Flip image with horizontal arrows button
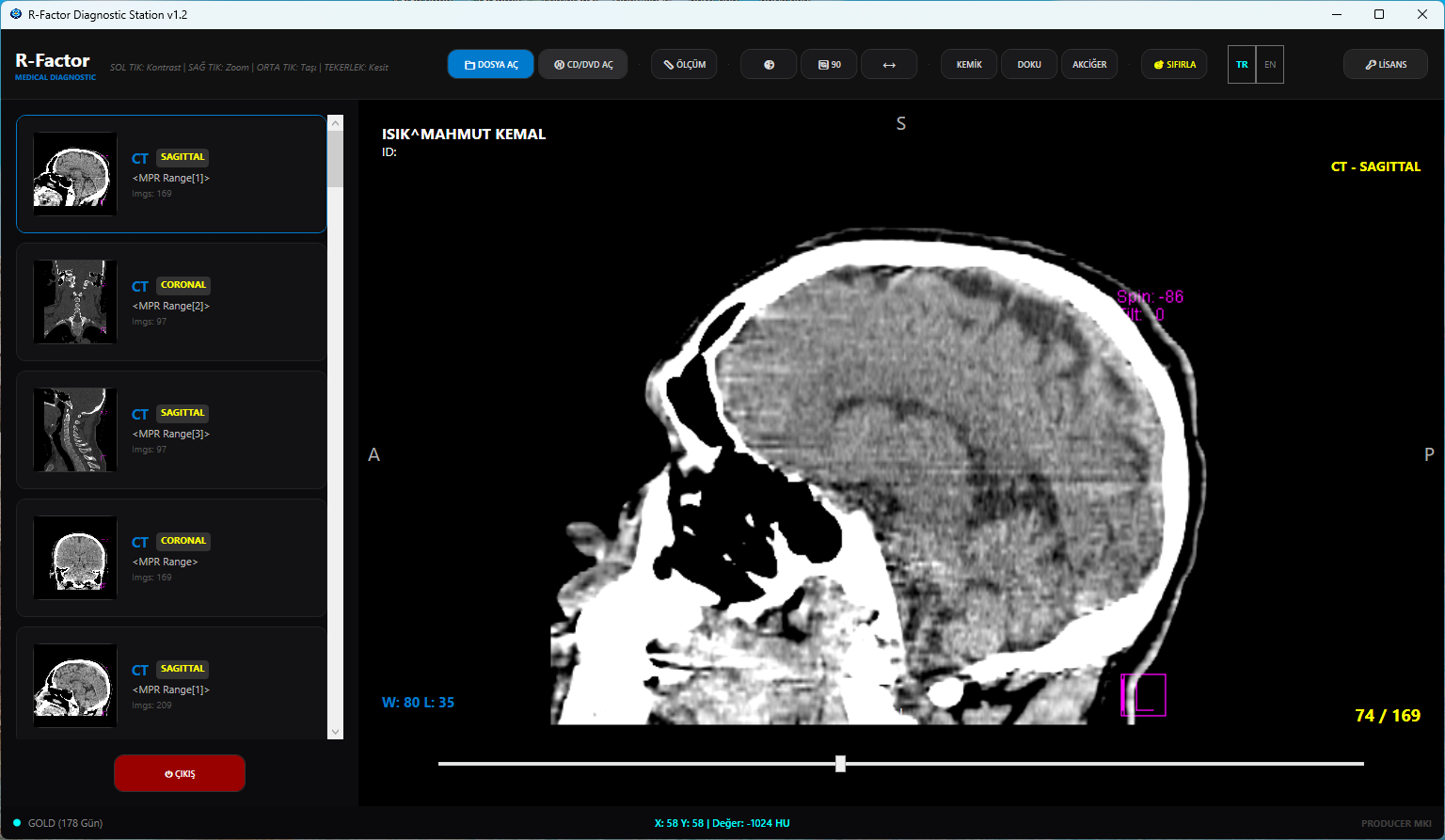 pos(889,64)
